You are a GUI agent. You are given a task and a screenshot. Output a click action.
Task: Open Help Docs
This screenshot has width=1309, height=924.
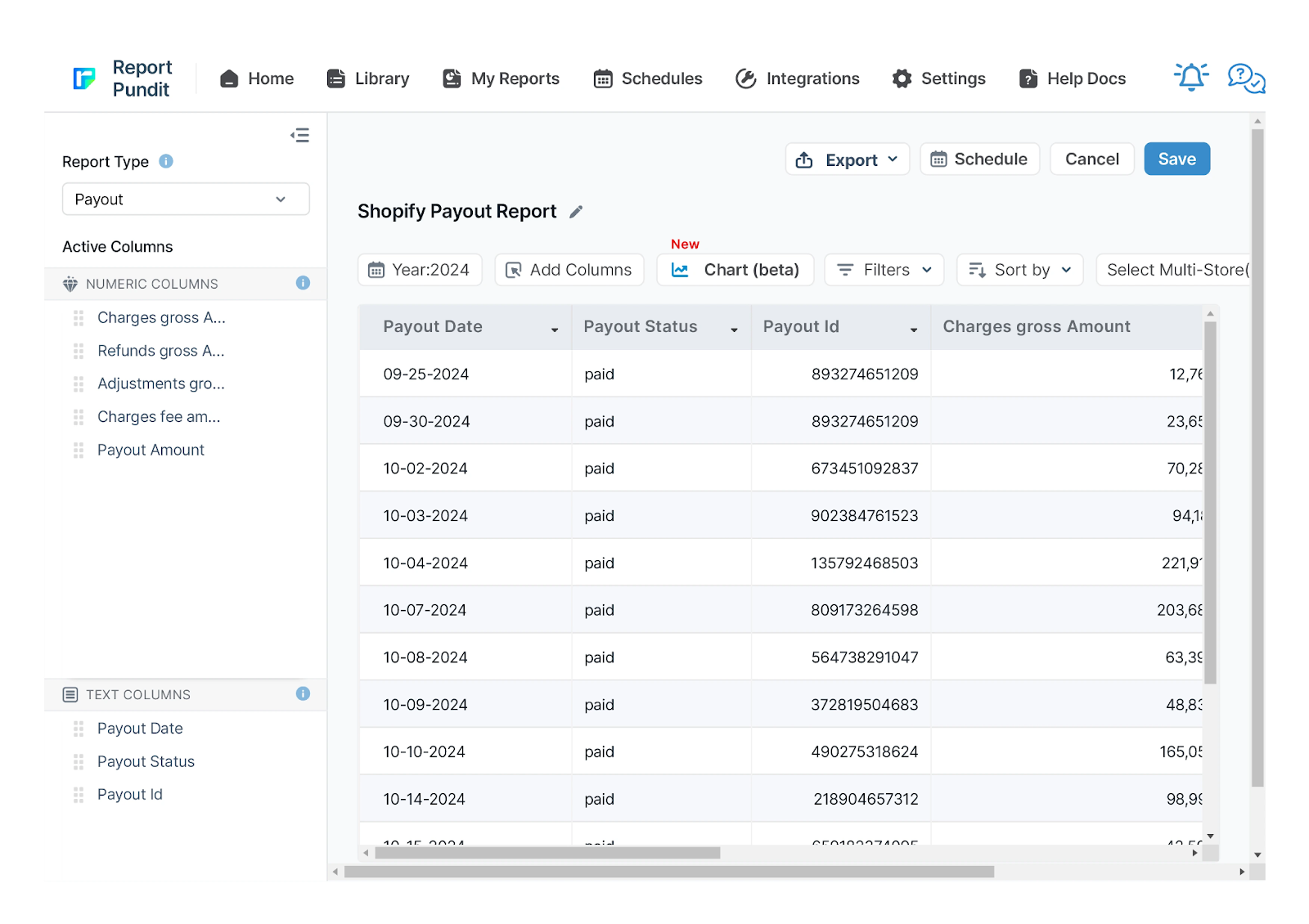click(1073, 78)
